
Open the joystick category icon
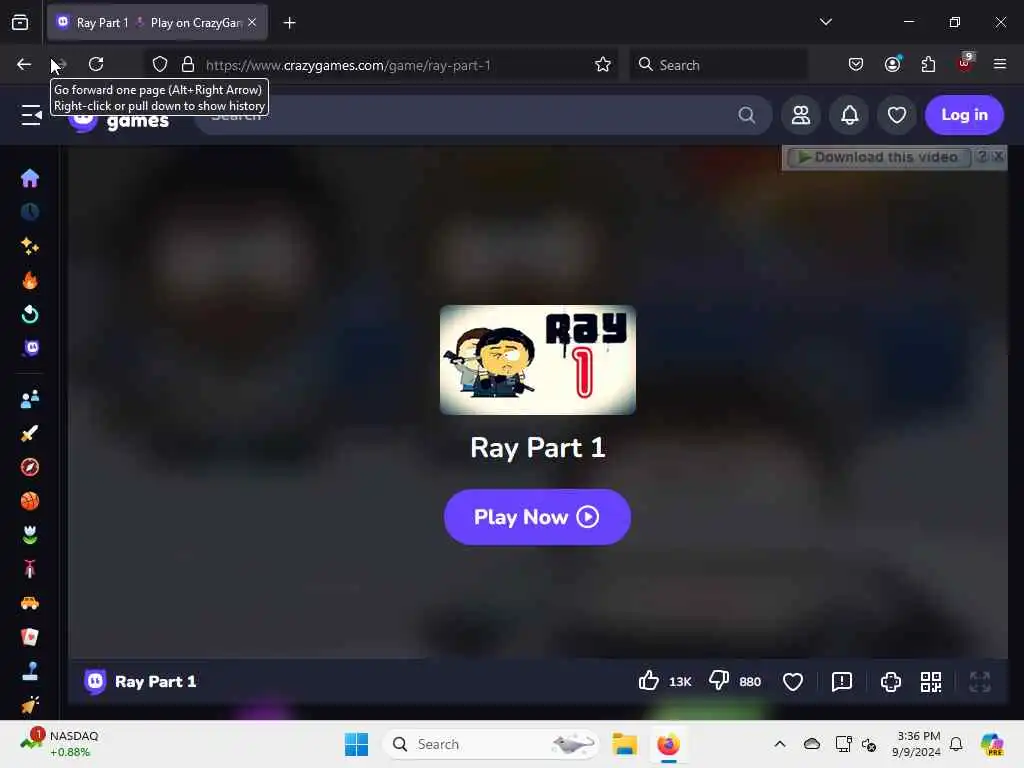30,671
